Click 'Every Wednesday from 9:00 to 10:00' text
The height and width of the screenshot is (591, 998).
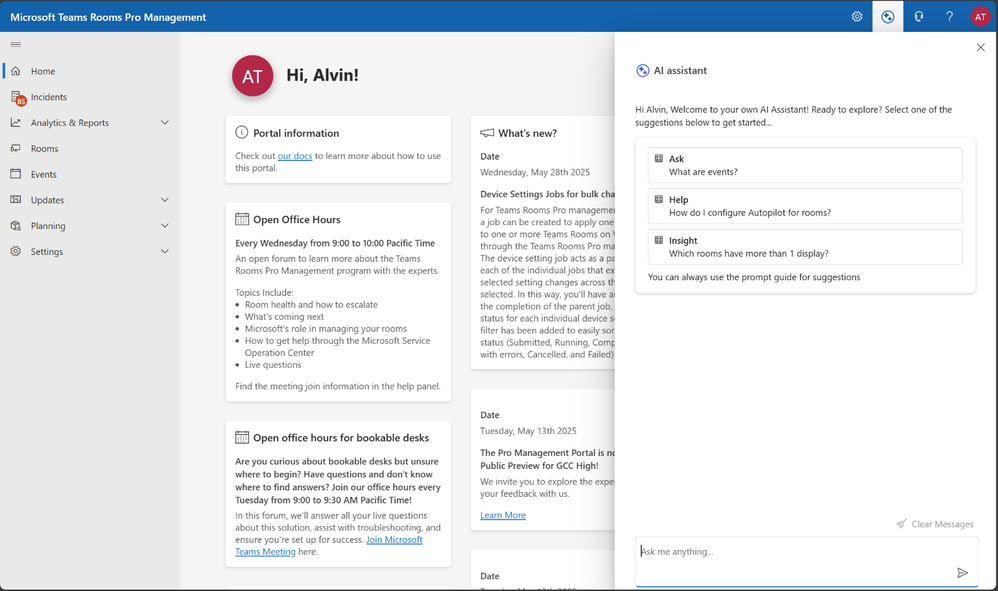pos(335,243)
